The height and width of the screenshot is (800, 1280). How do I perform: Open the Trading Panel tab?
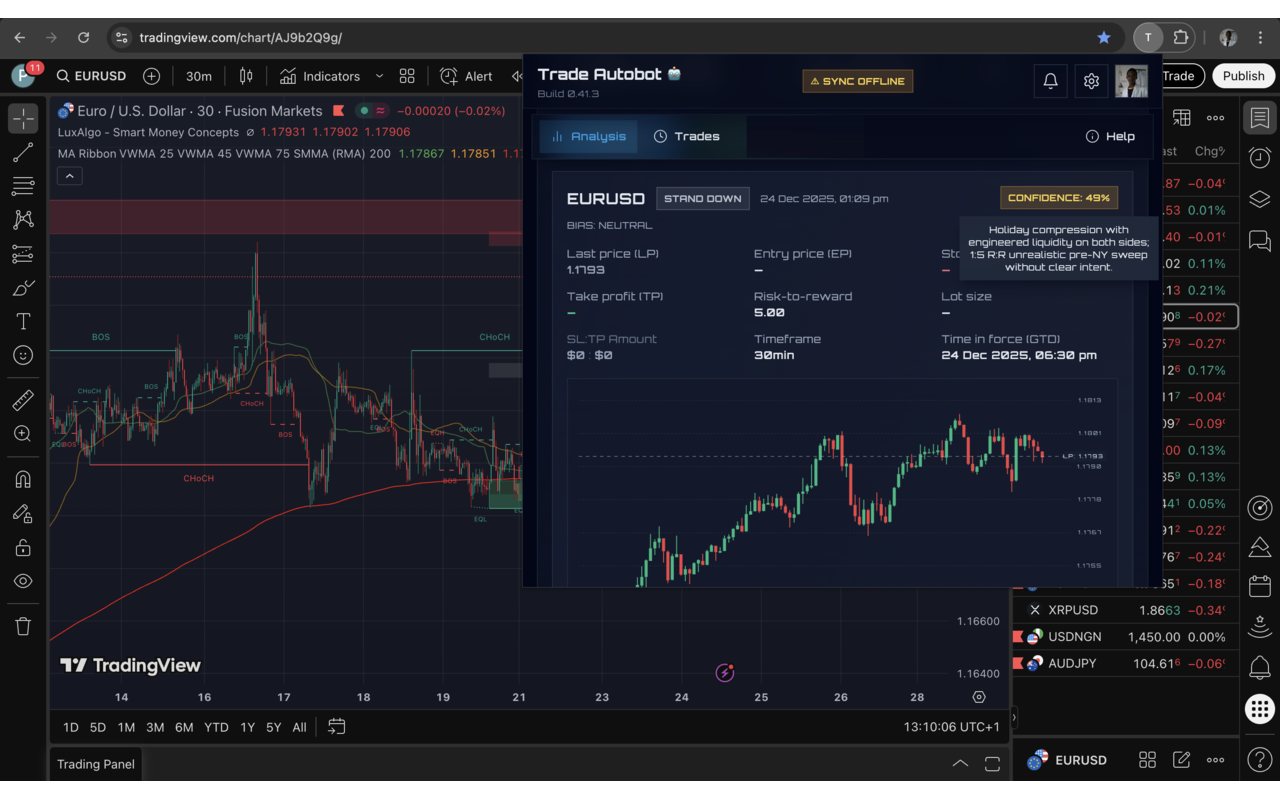click(x=96, y=764)
